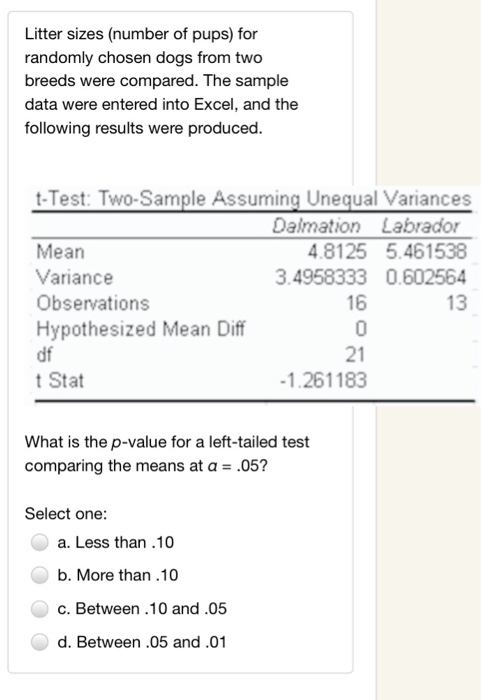Select the df value 21
Screen dimensions: 481x700
pos(356,354)
